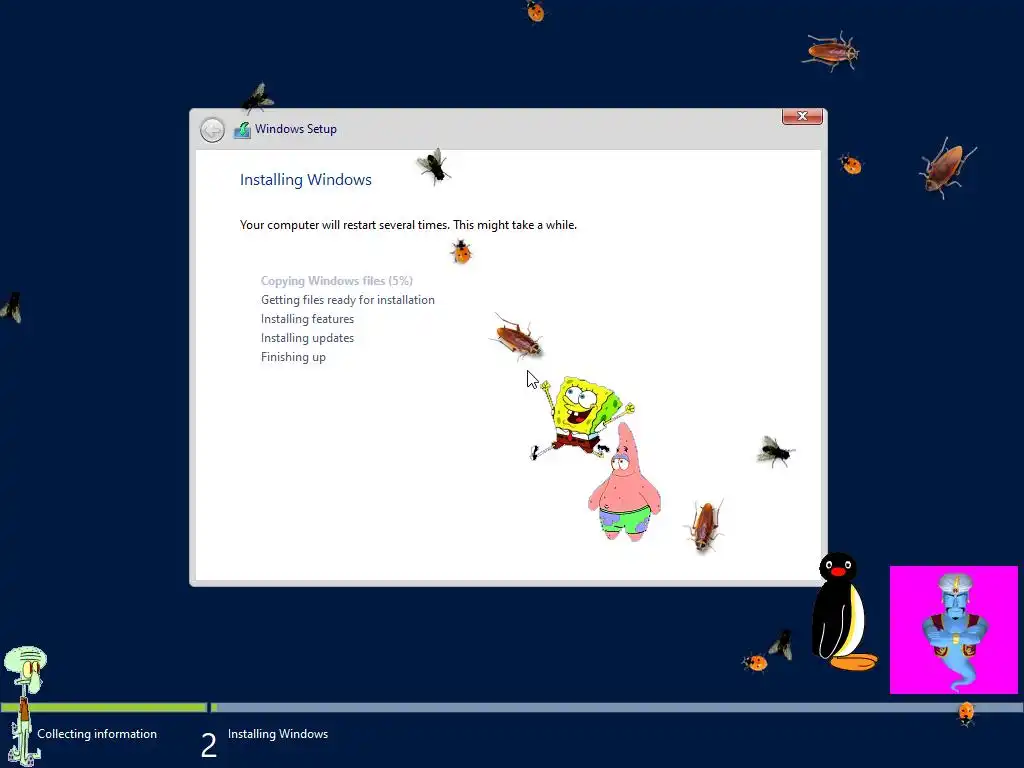This screenshot has height=768, width=1024.
Task: Click 'Copying Windows files (5%)' step
Action: [336, 281]
